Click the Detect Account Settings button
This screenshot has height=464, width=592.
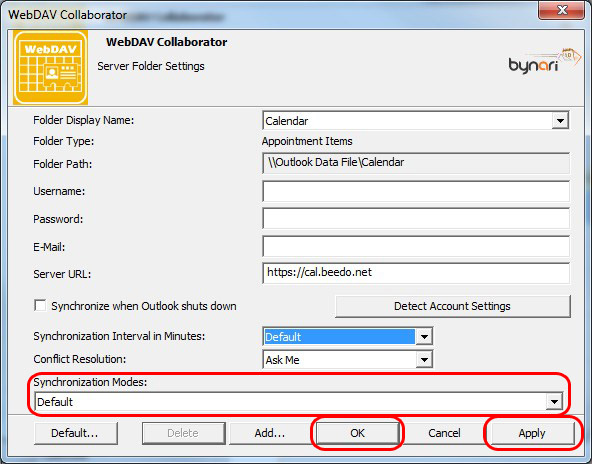(x=452, y=306)
